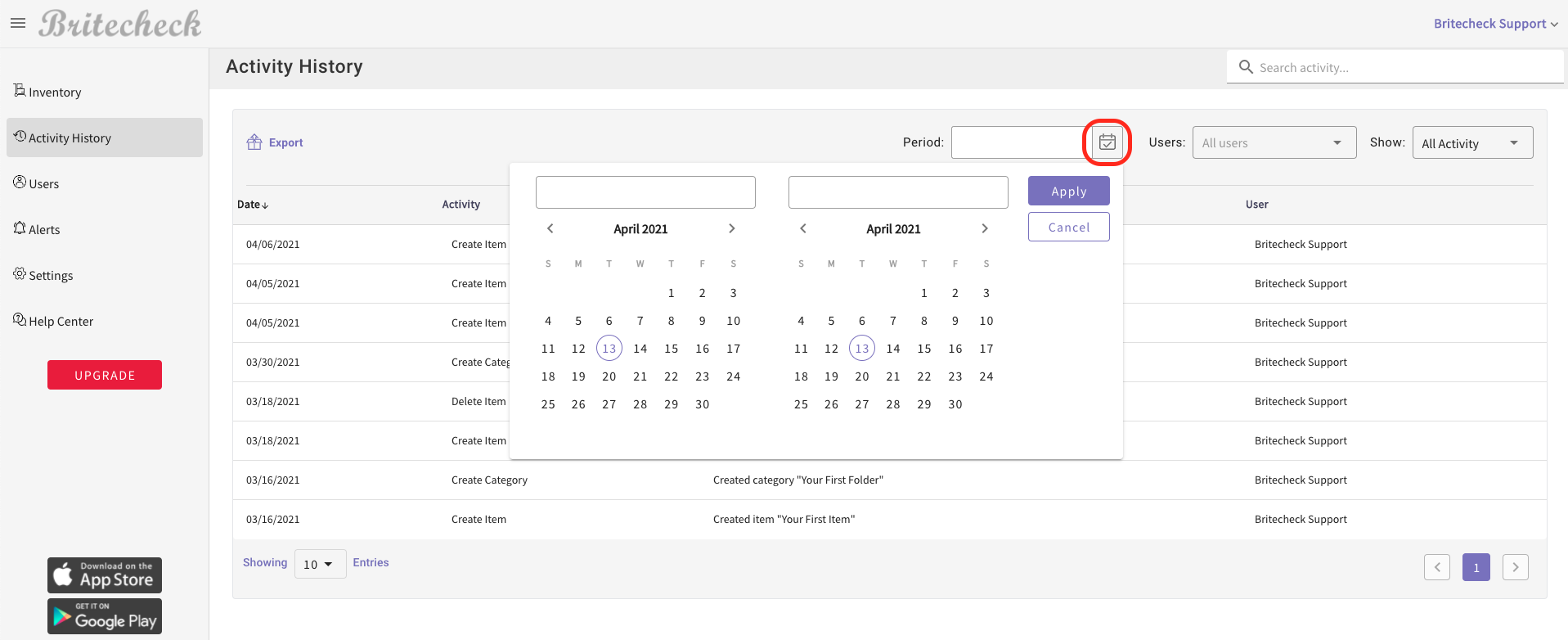This screenshot has height=640, width=1568.
Task: Click the Get it on Google Play badge
Action: click(x=105, y=616)
